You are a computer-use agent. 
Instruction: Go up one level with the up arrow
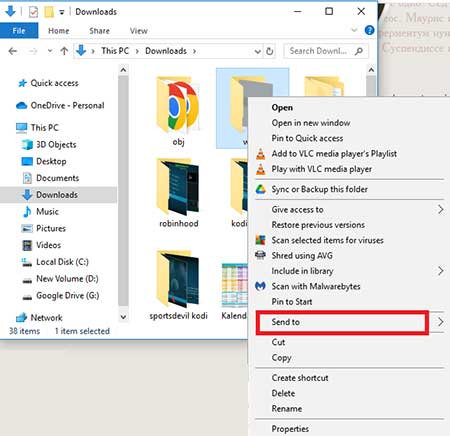click(64, 51)
